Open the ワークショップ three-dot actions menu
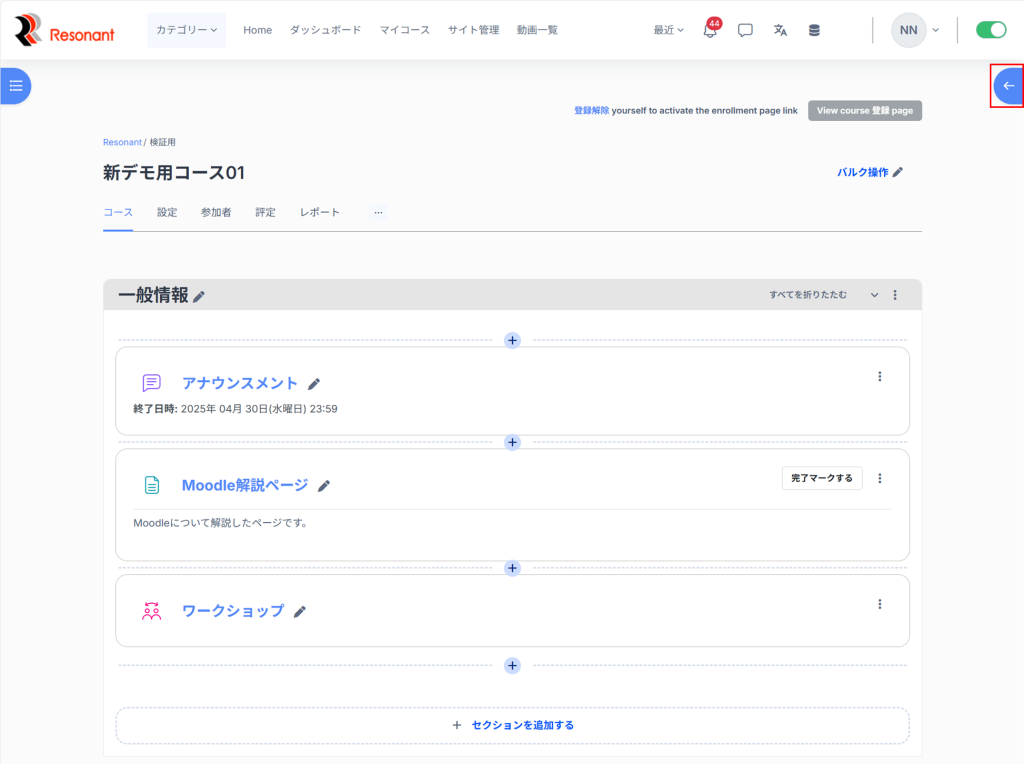 880,604
